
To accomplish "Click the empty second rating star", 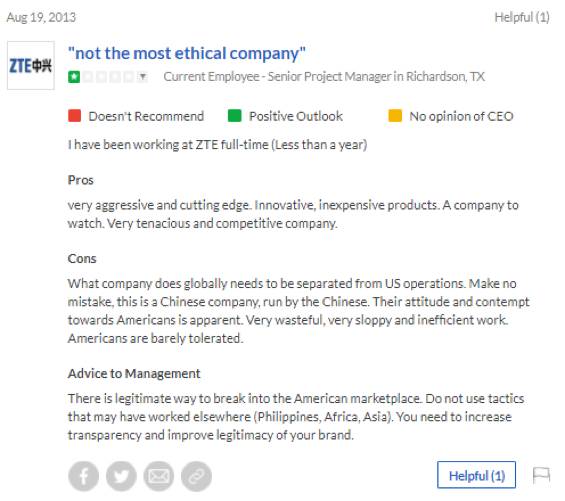I will pos(88,77).
